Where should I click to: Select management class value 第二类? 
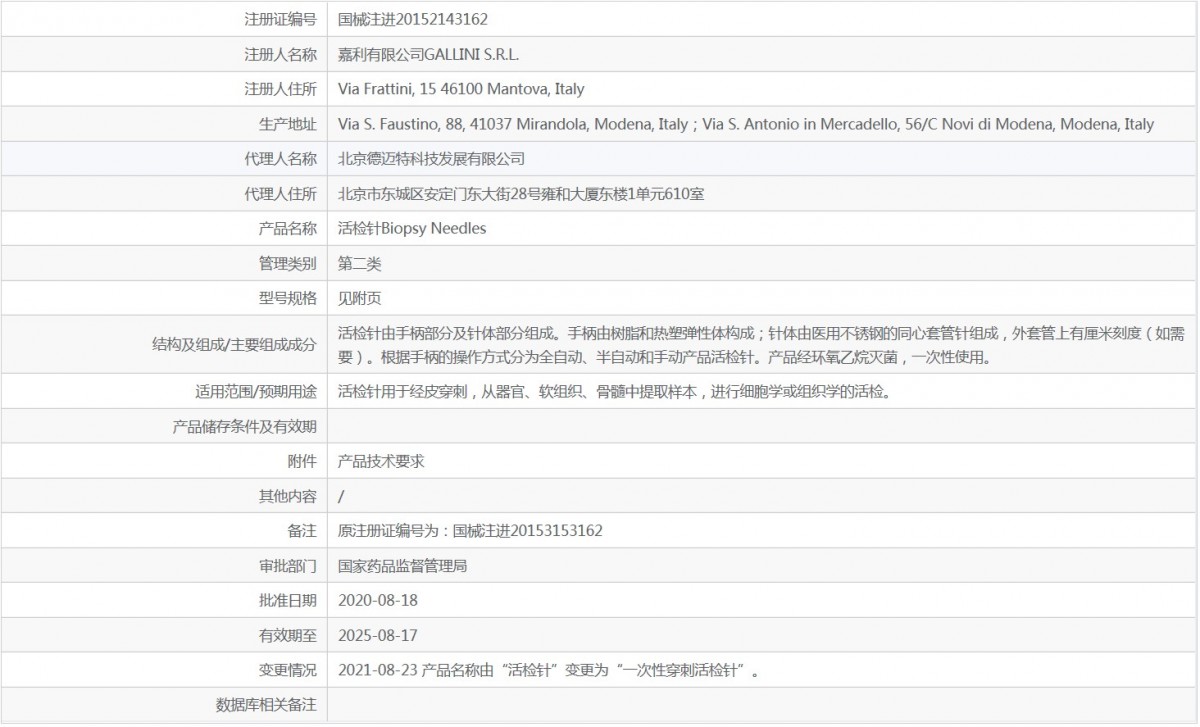click(x=360, y=264)
